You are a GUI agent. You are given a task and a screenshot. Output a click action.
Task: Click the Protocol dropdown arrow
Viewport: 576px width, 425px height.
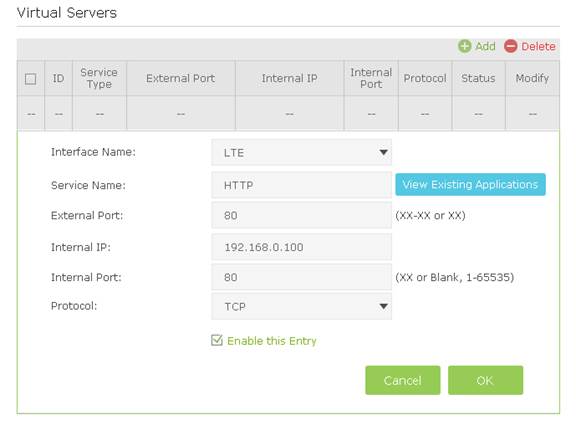pos(384,306)
